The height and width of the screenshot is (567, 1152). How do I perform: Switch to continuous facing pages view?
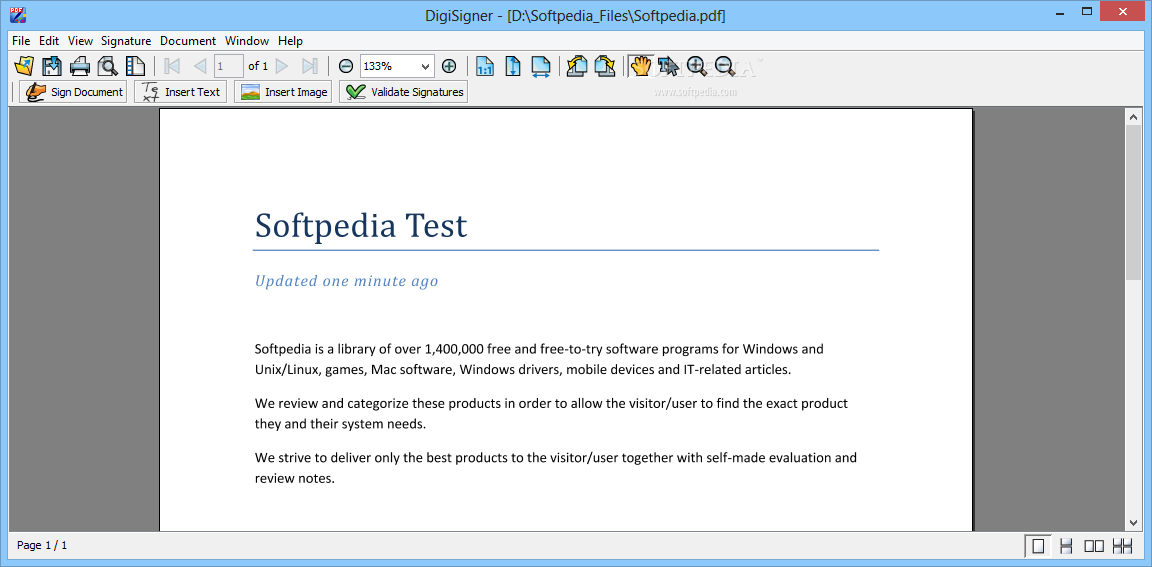pyautogui.click(x=1122, y=546)
